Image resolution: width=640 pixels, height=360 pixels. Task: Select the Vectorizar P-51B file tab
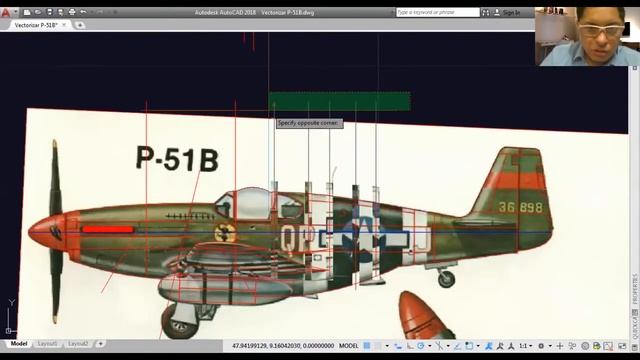[36, 25]
